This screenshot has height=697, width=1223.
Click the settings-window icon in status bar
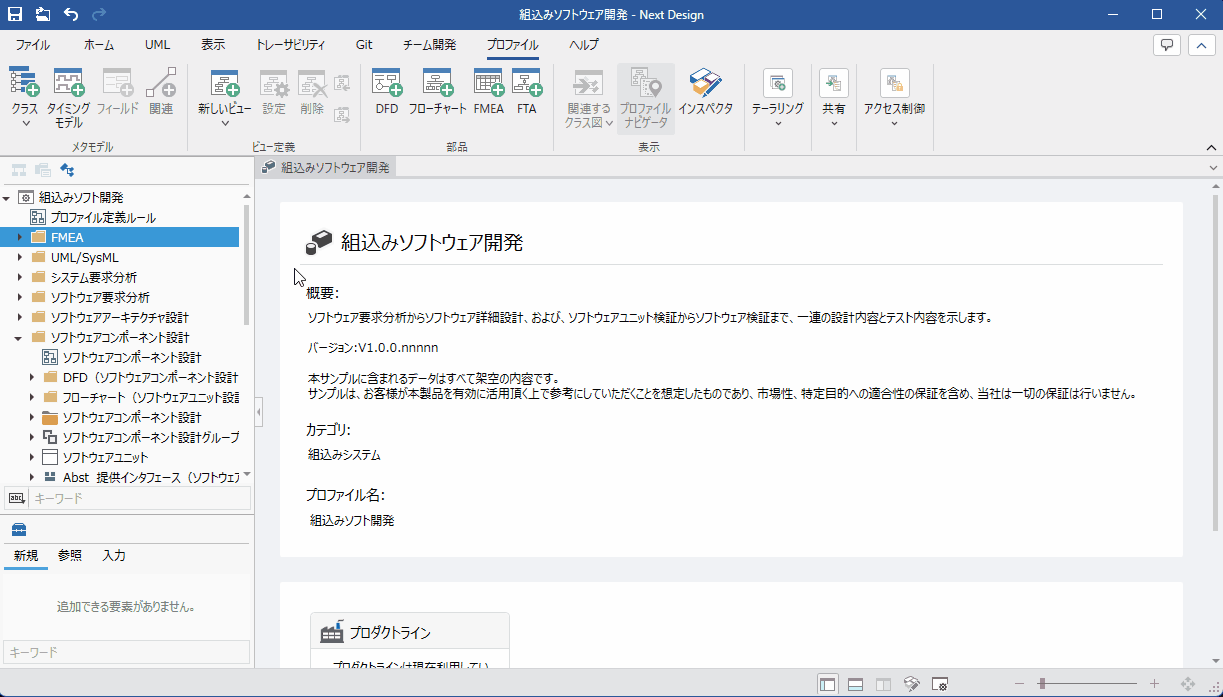pyautogui.click(x=939, y=684)
